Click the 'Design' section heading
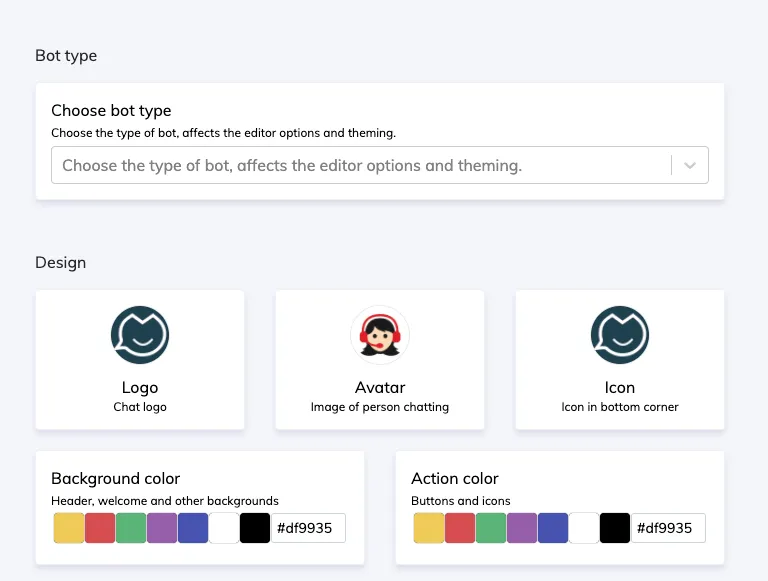768x581 pixels. point(61,263)
